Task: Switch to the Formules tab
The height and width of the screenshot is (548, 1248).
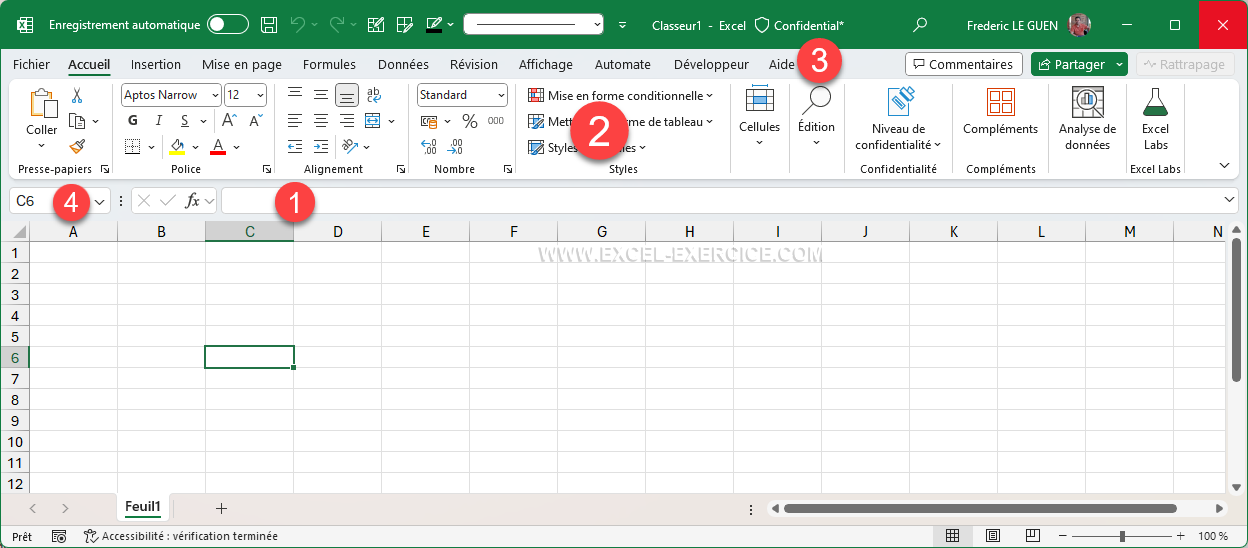Action: tap(329, 64)
